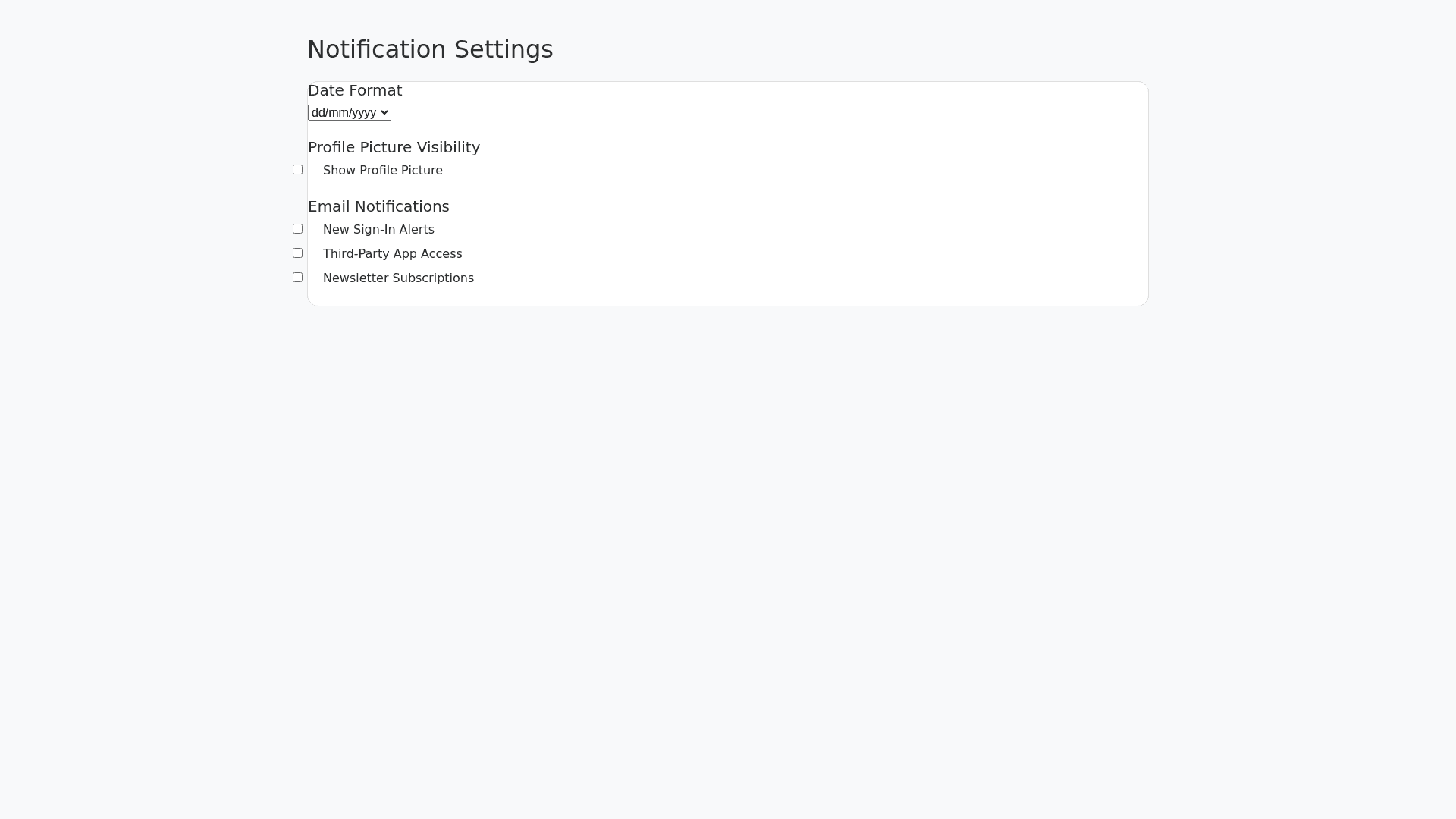1456x819 pixels.
Task: Click the word "Notification" in the page title
Action: tap(376, 49)
